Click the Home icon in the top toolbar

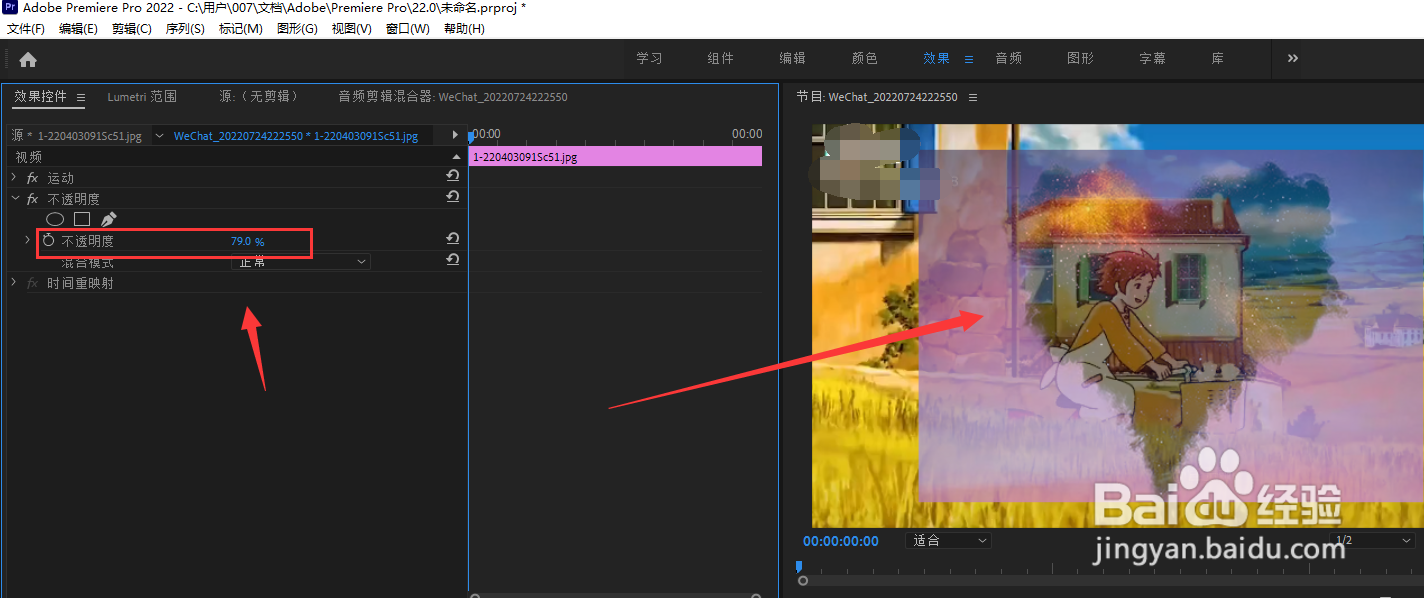coord(27,58)
